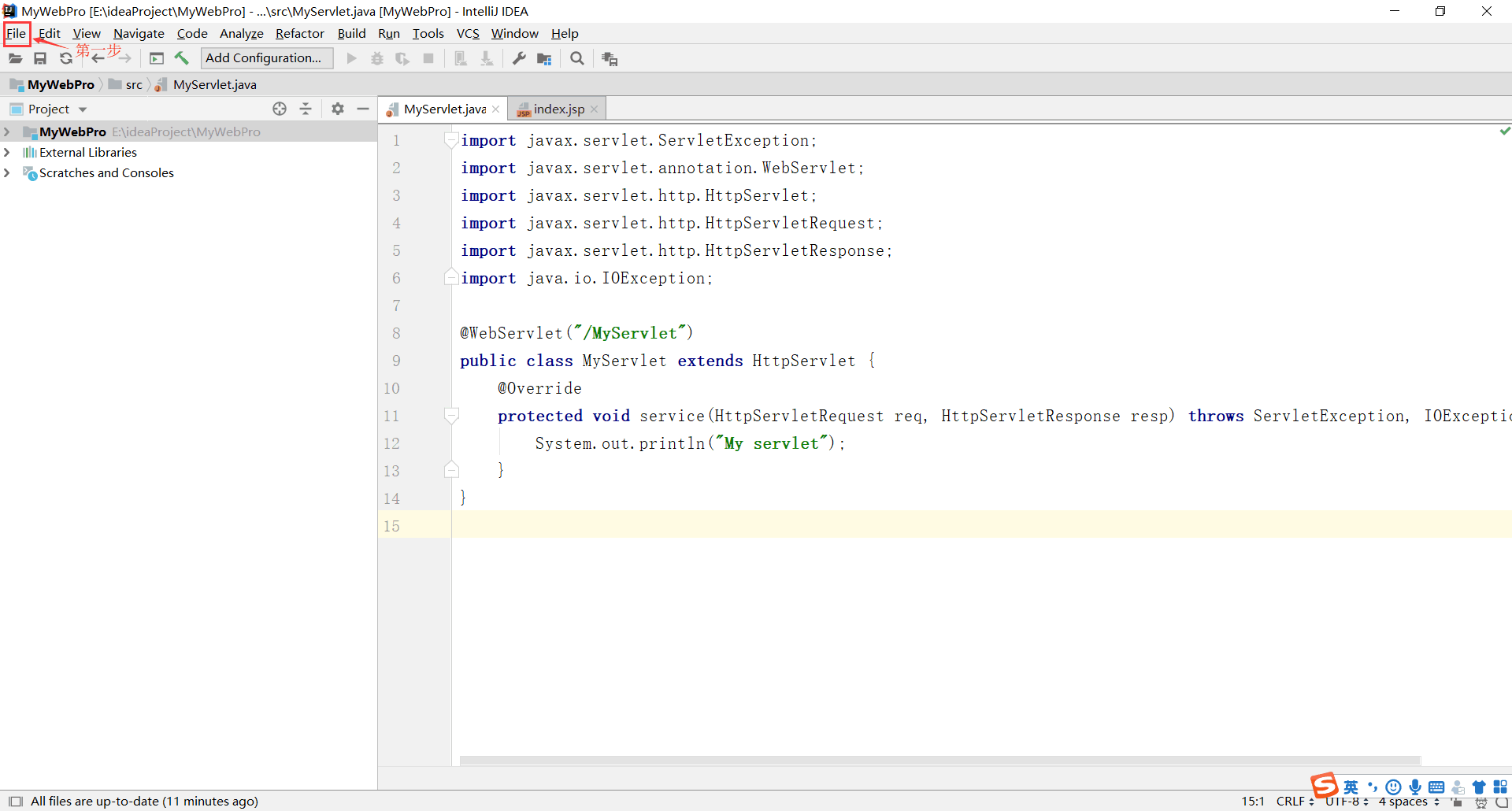Image resolution: width=1512 pixels, height=811 pixels.
Task: Open CRLF line separator selector
Action: pos(1295,802)
